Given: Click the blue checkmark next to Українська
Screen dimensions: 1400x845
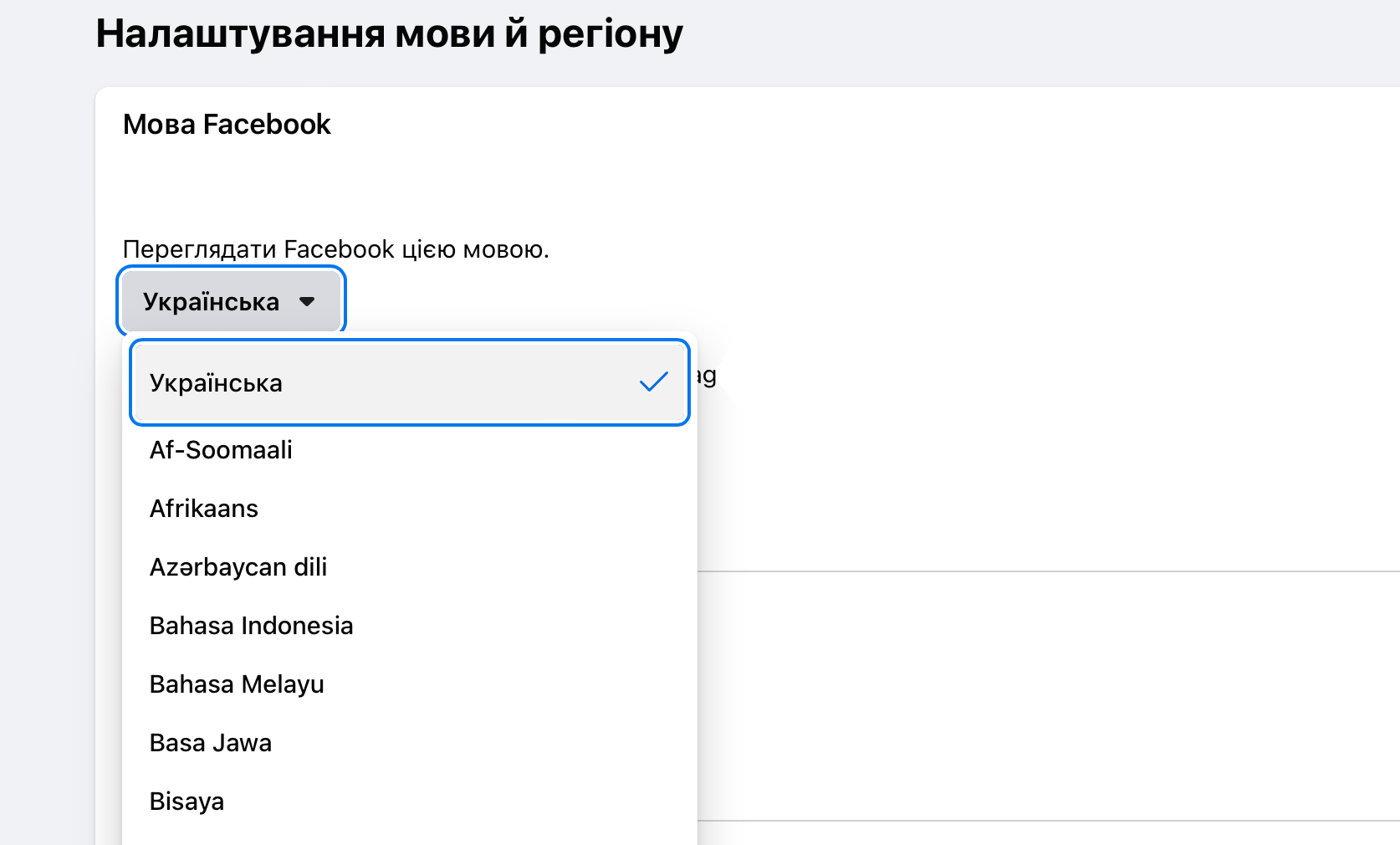Looking at the screenshot, I should 653,382.
